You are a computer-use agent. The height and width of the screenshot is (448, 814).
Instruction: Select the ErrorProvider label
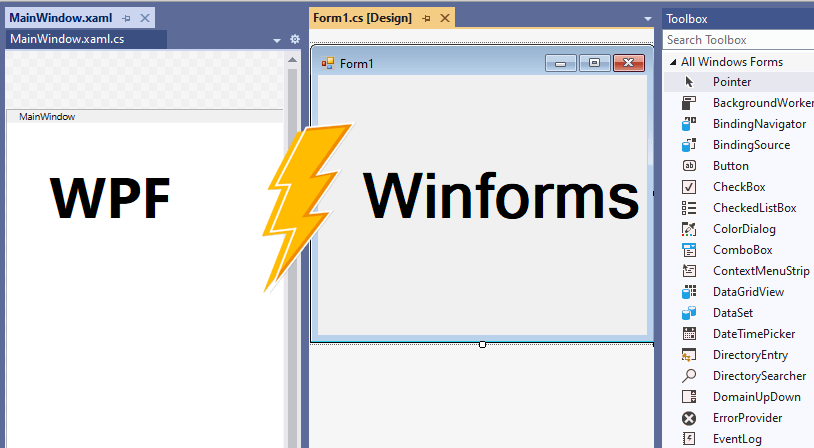click(x=748, y=418)
